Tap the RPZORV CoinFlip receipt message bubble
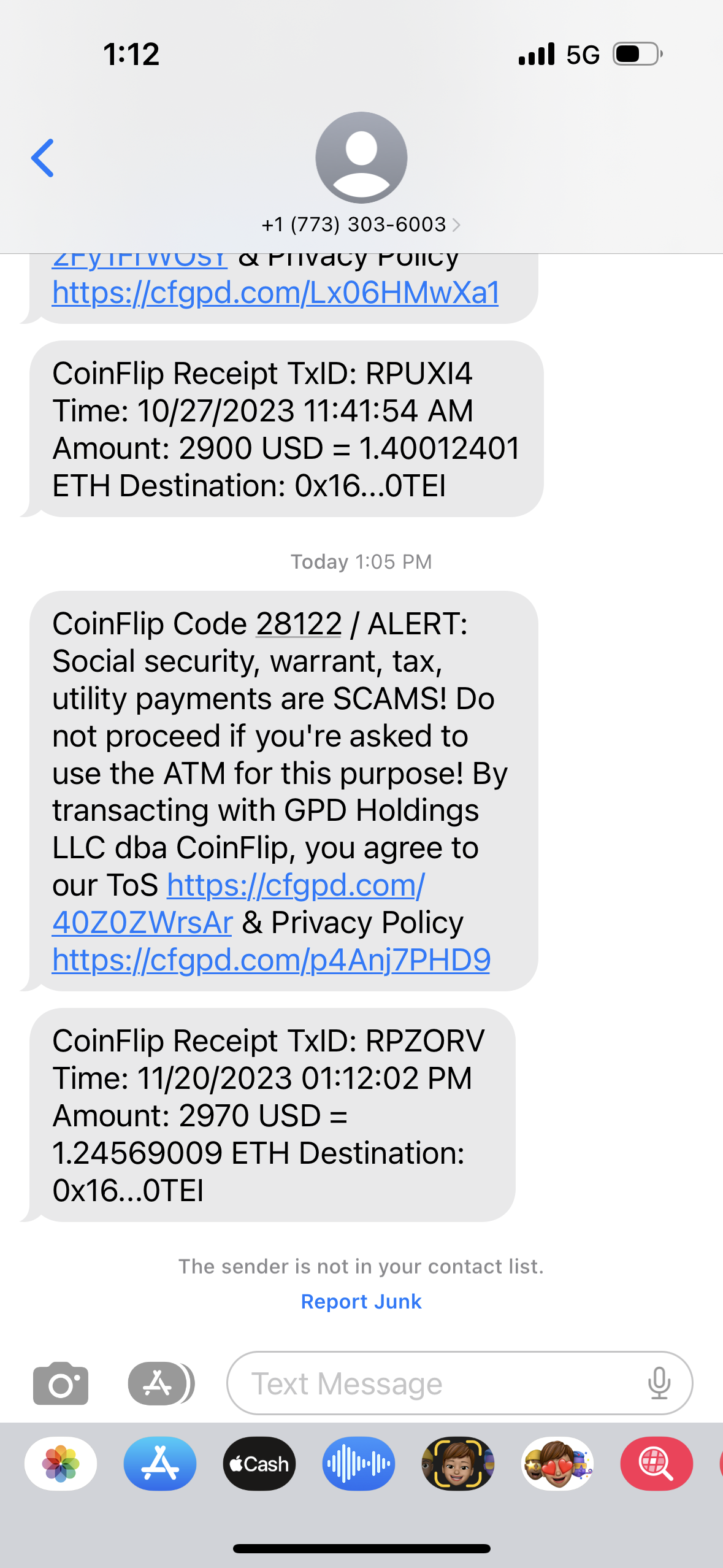The image size is (723, 1568). tap(272, 1115)
